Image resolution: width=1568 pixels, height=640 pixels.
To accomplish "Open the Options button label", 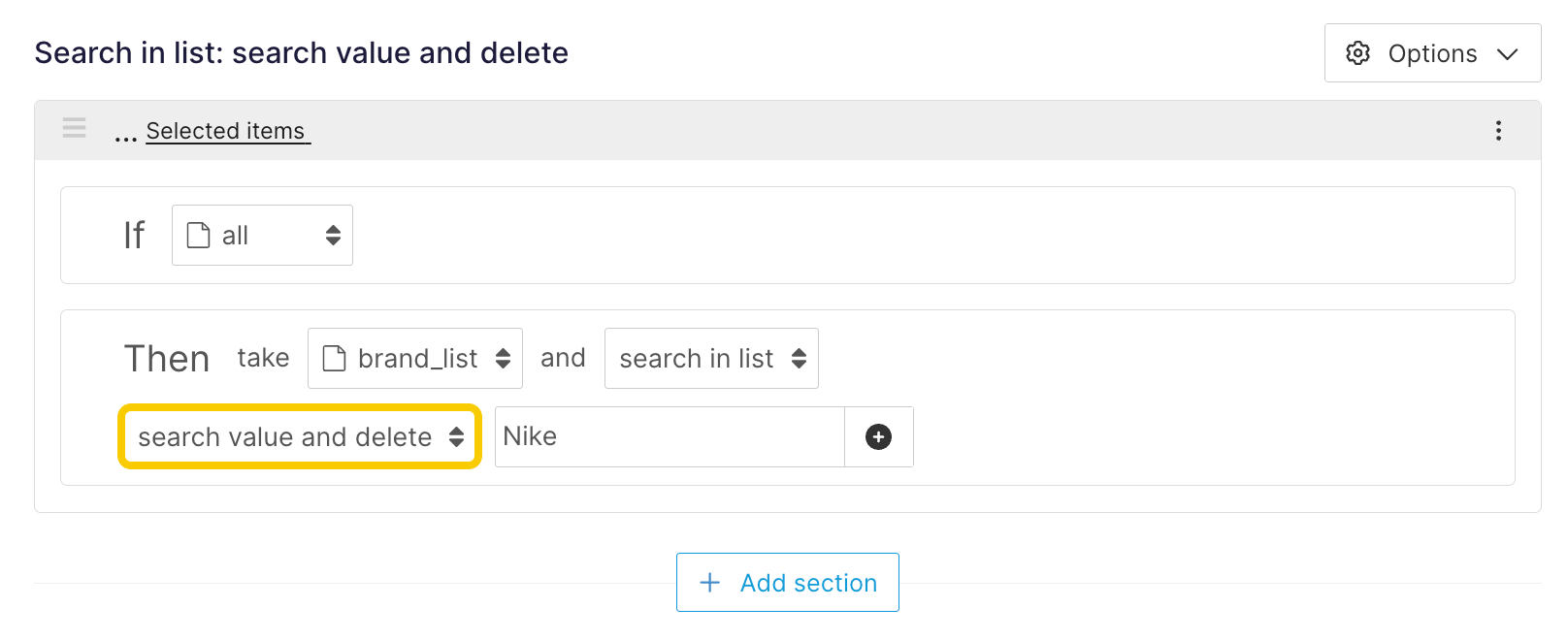I will pos(1432,54).
